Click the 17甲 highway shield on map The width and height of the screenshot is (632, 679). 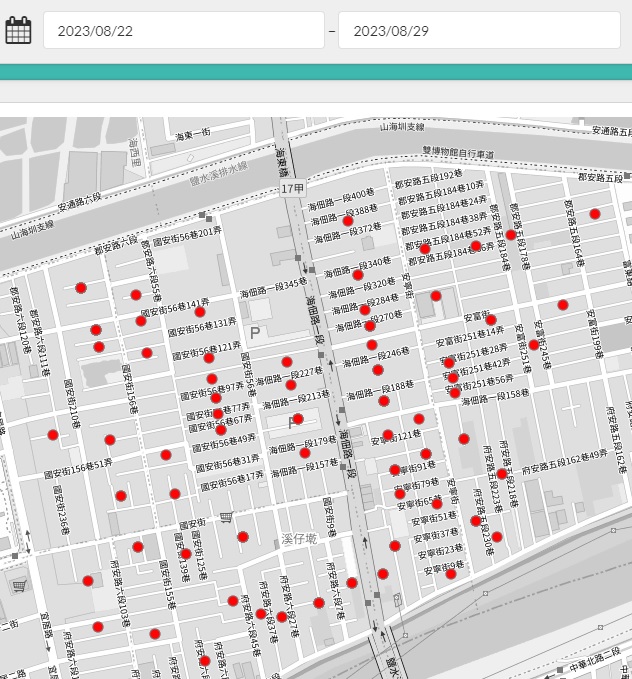[292, 189]
